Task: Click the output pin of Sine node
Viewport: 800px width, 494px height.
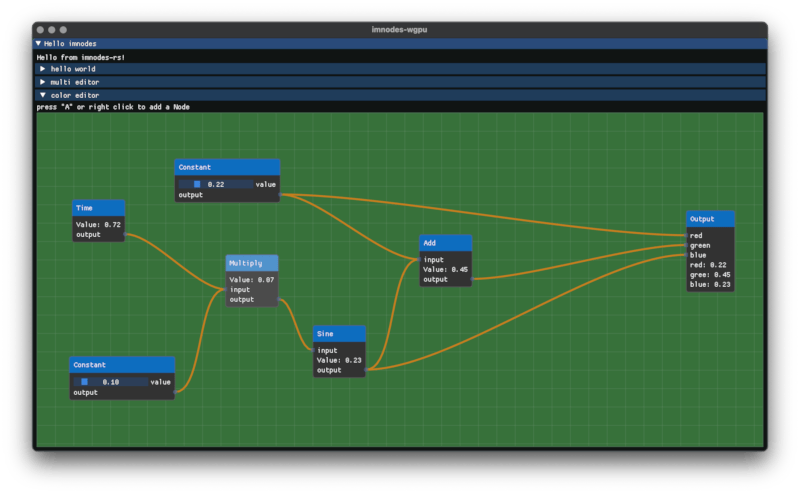Action: coord(366,370)
